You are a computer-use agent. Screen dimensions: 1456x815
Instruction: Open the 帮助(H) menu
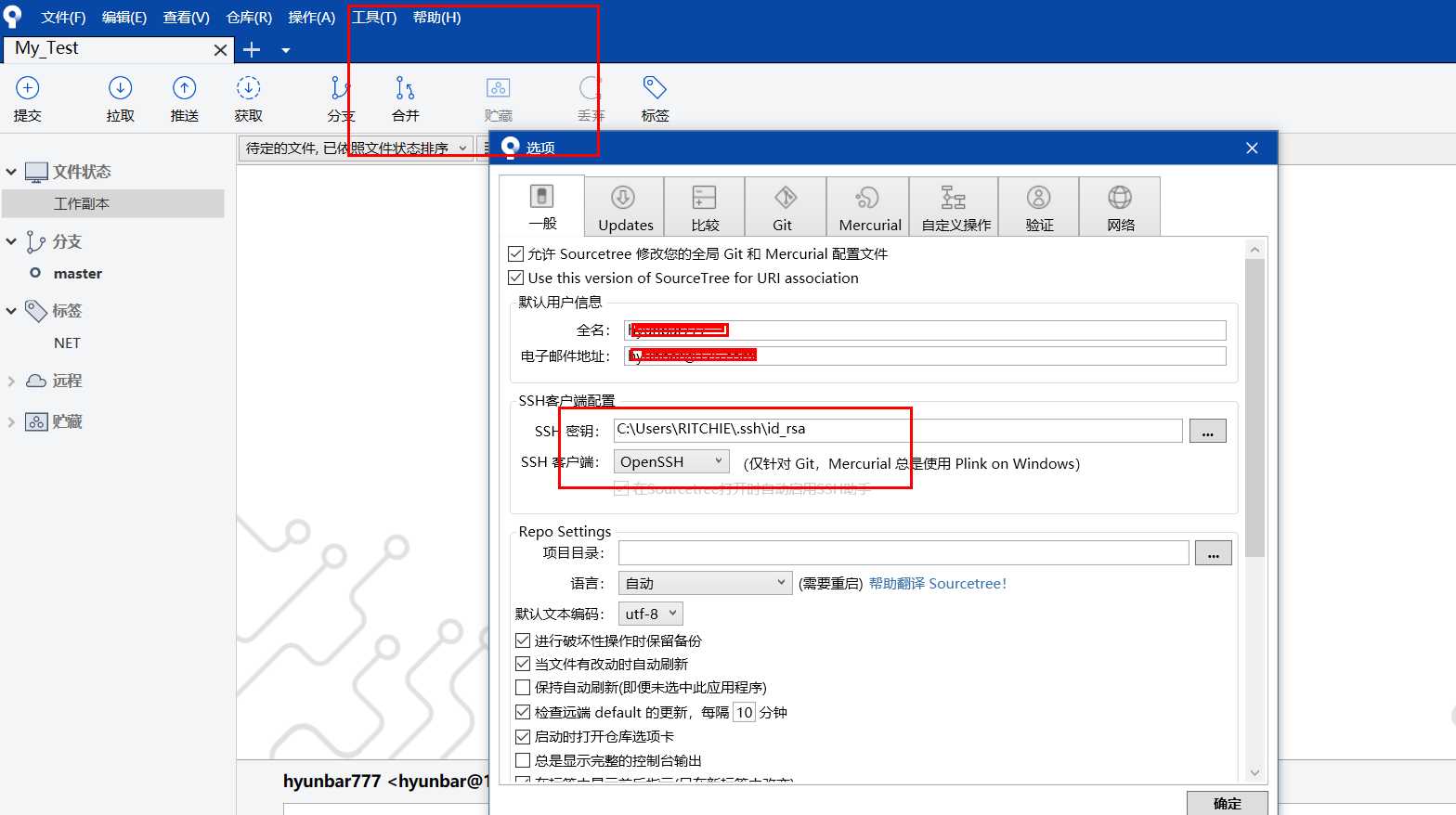point(436,18)
